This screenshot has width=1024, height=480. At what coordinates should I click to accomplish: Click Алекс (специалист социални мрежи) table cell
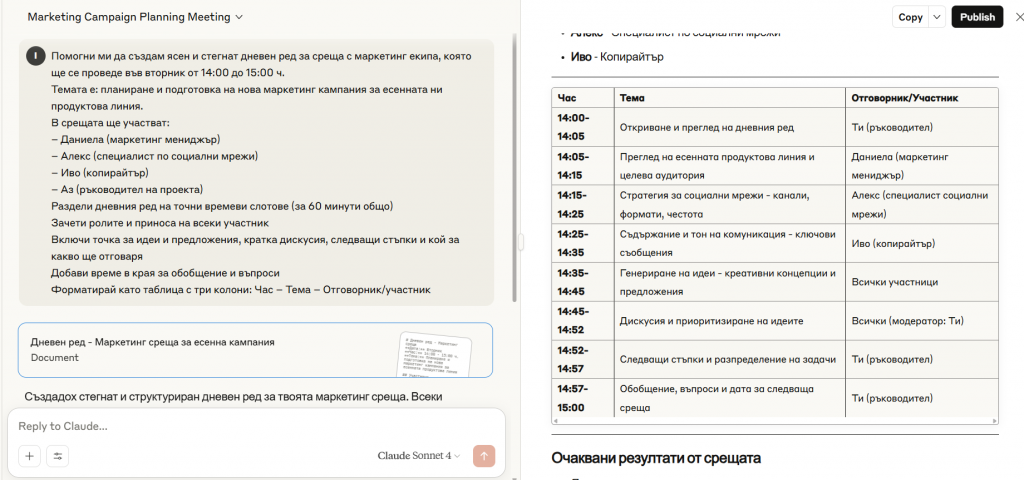[921, 204]
